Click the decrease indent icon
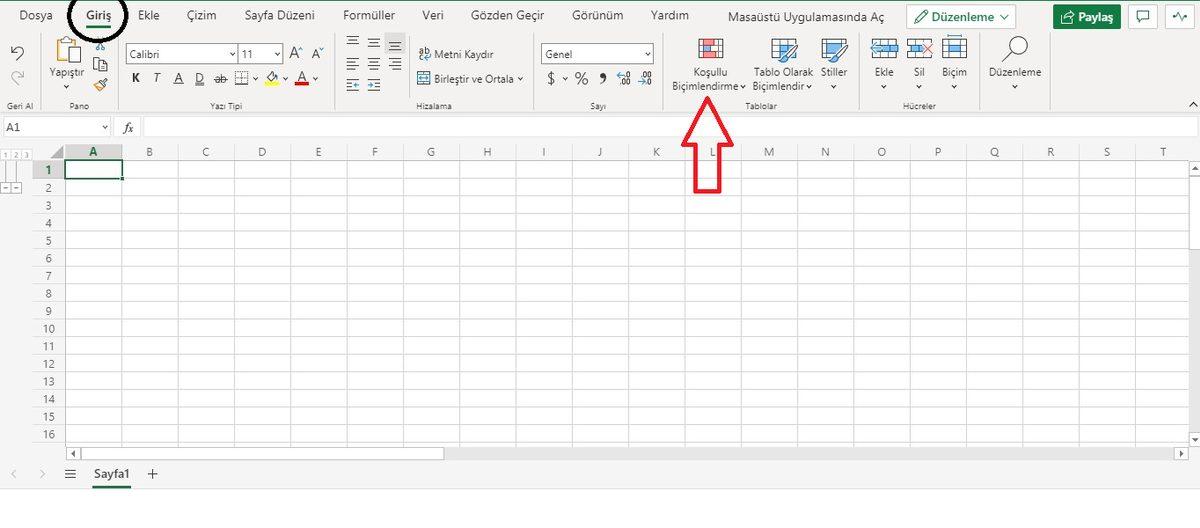Image resolution: width=1200 pixels, height=528 pixels. pyautogui.click(x=352, y=86)
